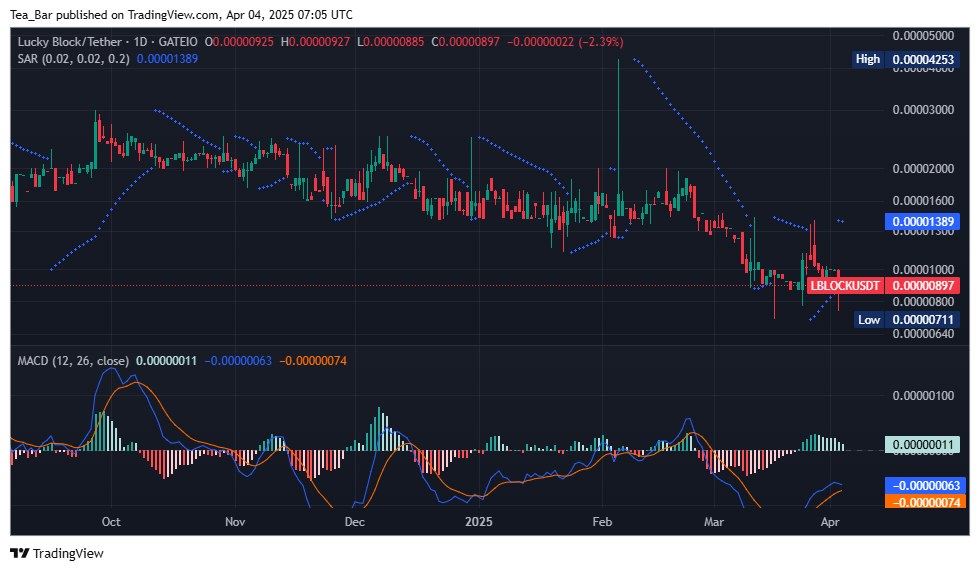Viewport: 980px width, 571px height.
Task: Click the Tea_Bar published on TradingView.com header
Action: point(181,14)
